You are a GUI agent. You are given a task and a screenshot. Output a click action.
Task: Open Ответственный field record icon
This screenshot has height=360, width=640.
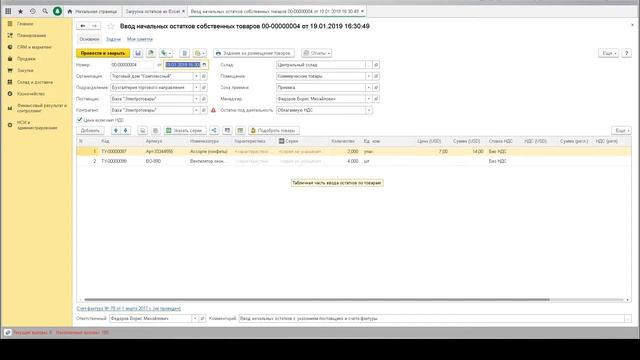tap(202, 318)
